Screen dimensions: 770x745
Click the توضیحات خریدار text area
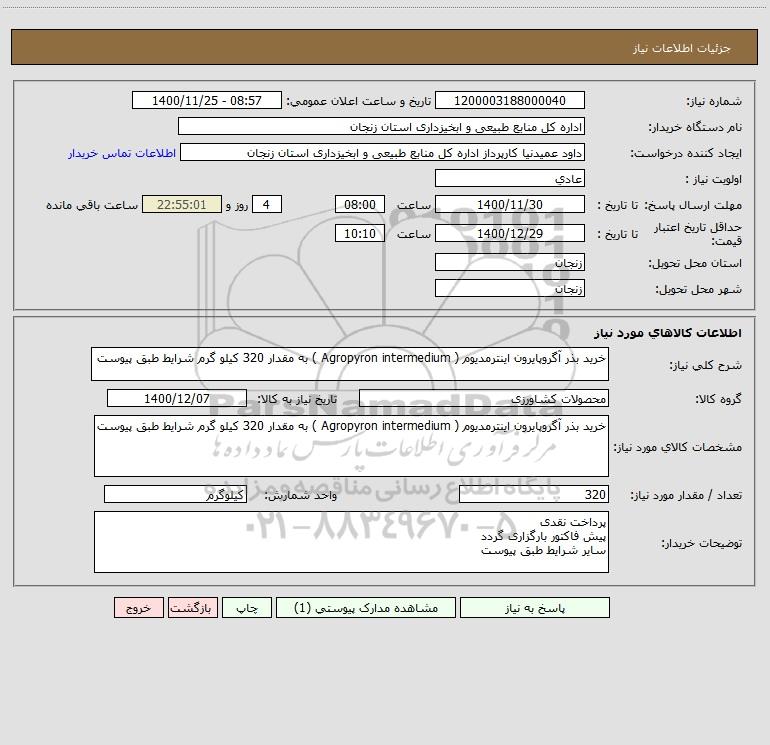[x=351, y=542]
